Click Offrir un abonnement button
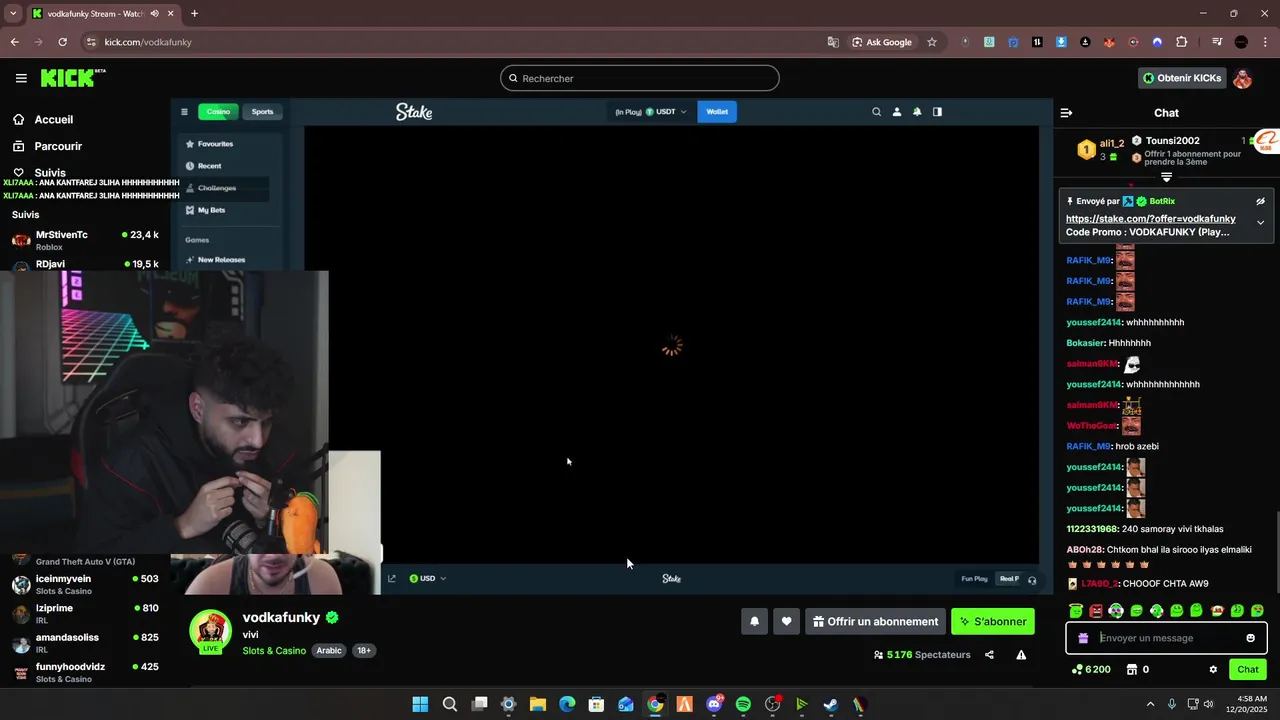This screenshot has width=1280, height=720. click(x=875, y=621)
